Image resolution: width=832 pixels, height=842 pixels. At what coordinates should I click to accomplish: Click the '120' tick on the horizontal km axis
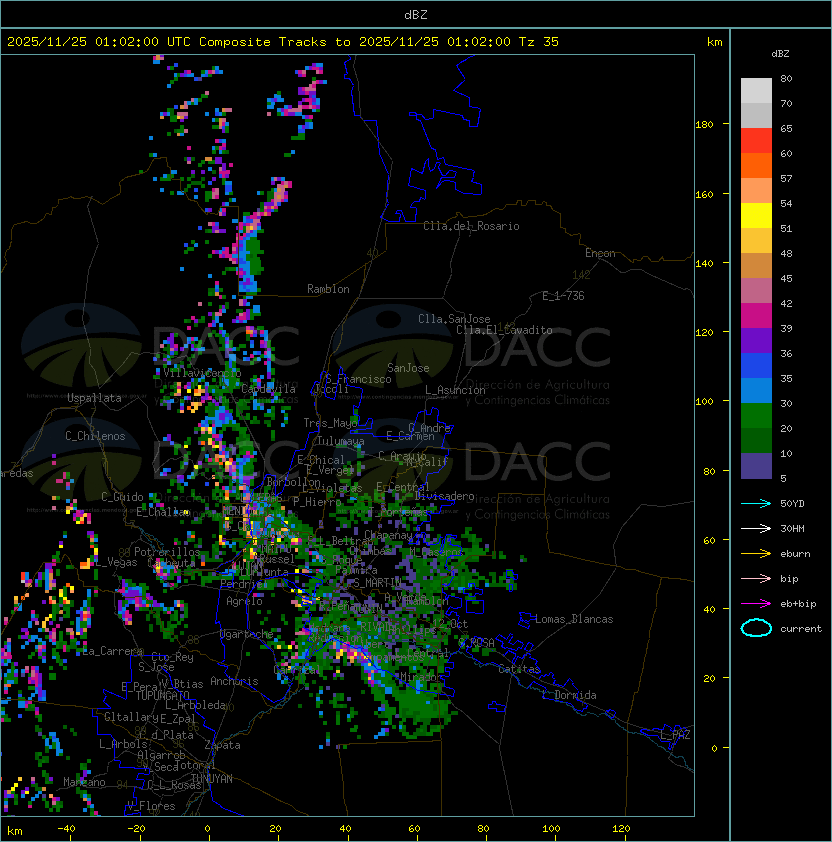point(621,829)
